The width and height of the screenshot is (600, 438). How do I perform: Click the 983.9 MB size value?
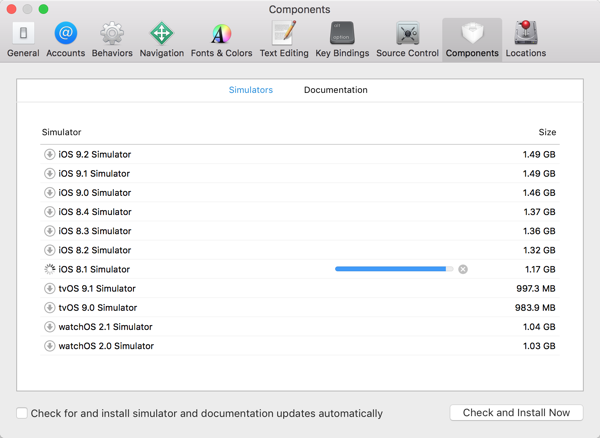535,307
